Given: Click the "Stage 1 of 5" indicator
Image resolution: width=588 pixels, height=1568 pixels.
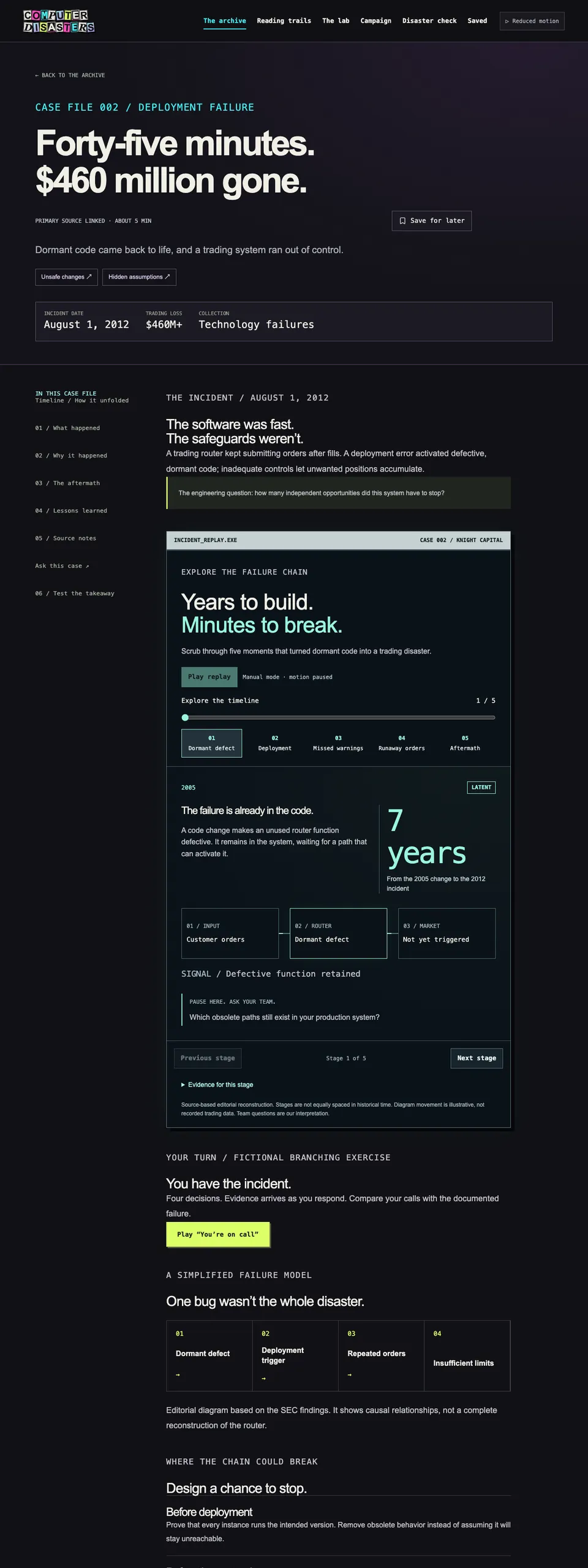Looking at the screenshot, I should coord(346,1058).
